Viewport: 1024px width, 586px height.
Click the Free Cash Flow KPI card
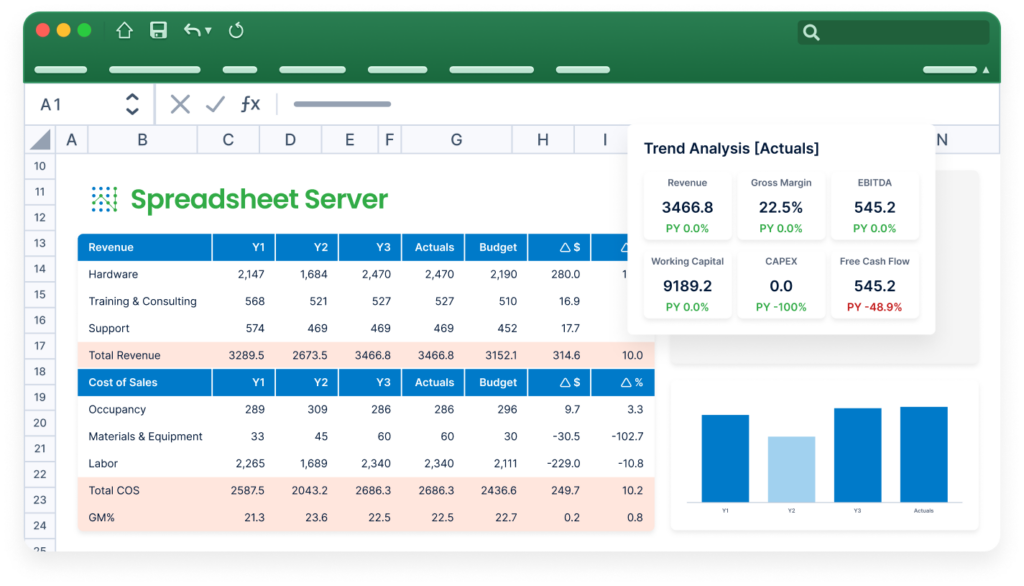[x=875, y=283]
